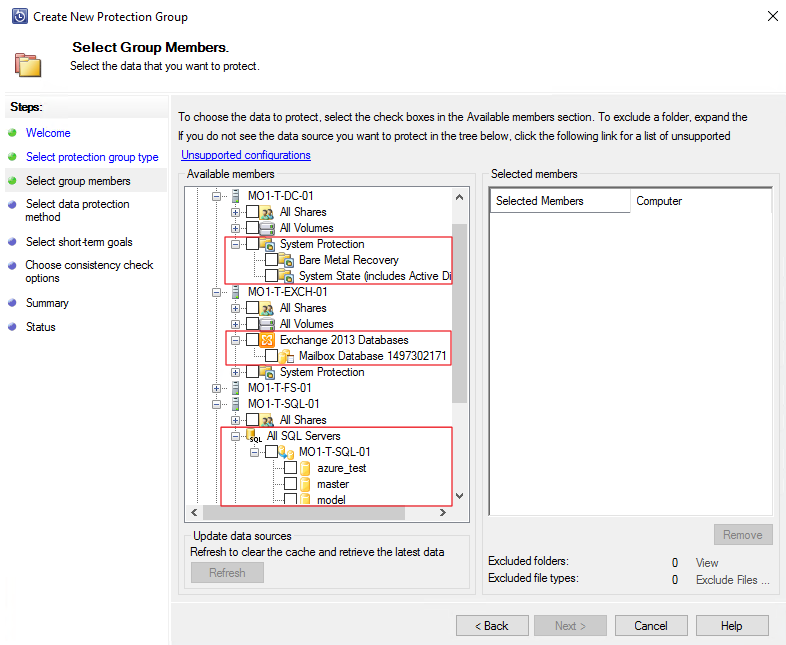Screen dimensions: 786x645
Task: Click All Volumes icon under MO1-T-DC-01
Action: point(267,228)
